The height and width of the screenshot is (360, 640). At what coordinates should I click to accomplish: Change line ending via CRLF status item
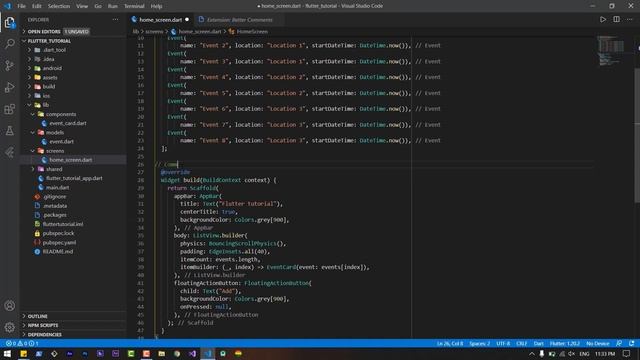(x=522, y=343)
